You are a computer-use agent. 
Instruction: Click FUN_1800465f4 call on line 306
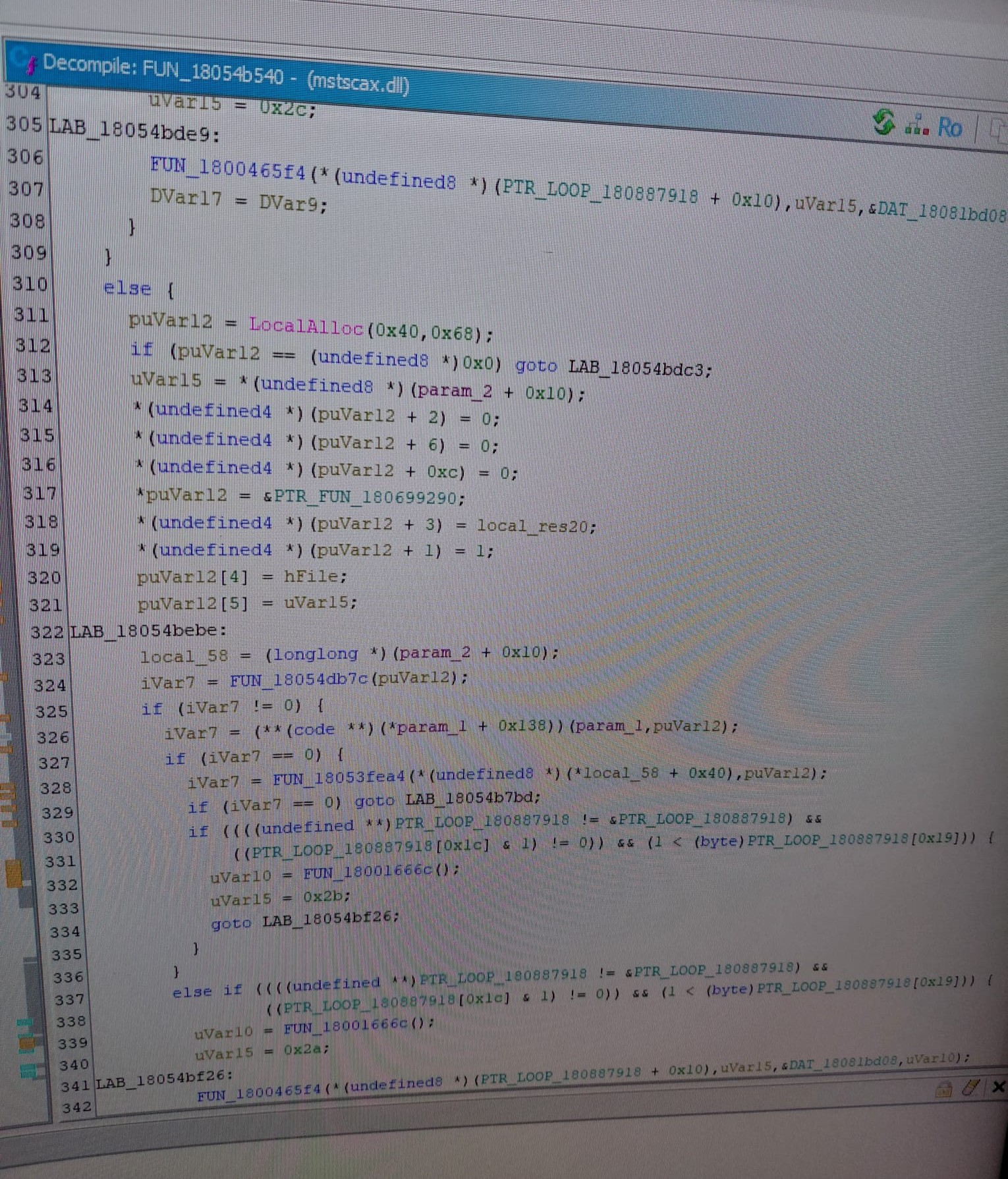228,167
